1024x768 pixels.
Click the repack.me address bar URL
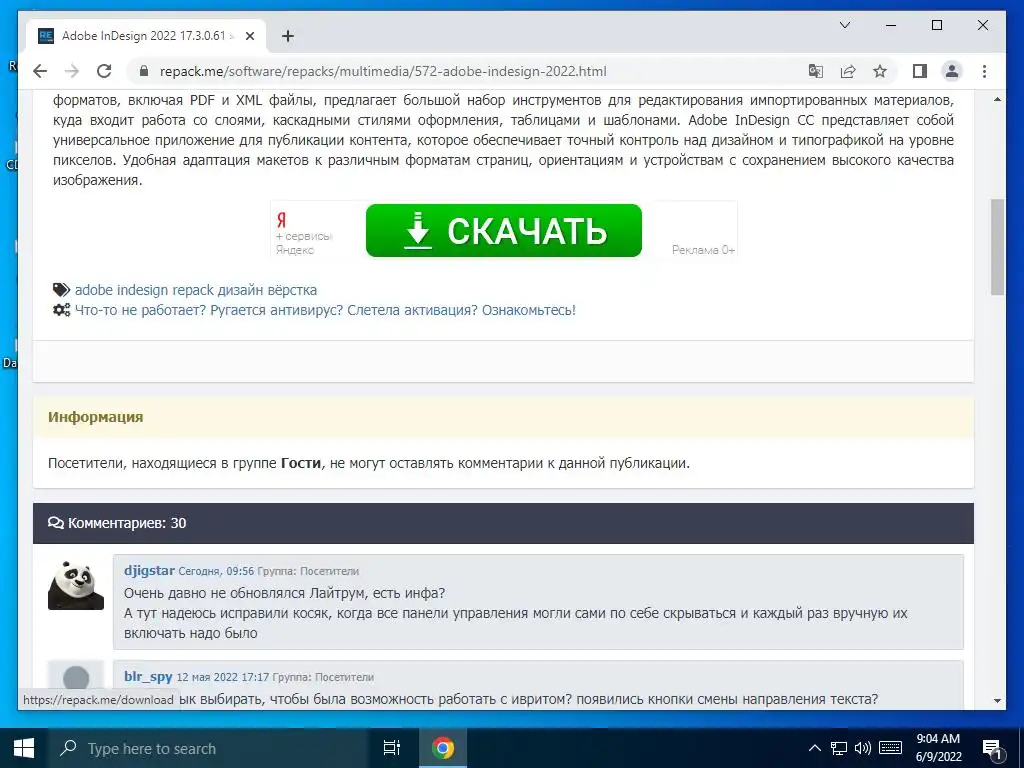tap(383, 71)
